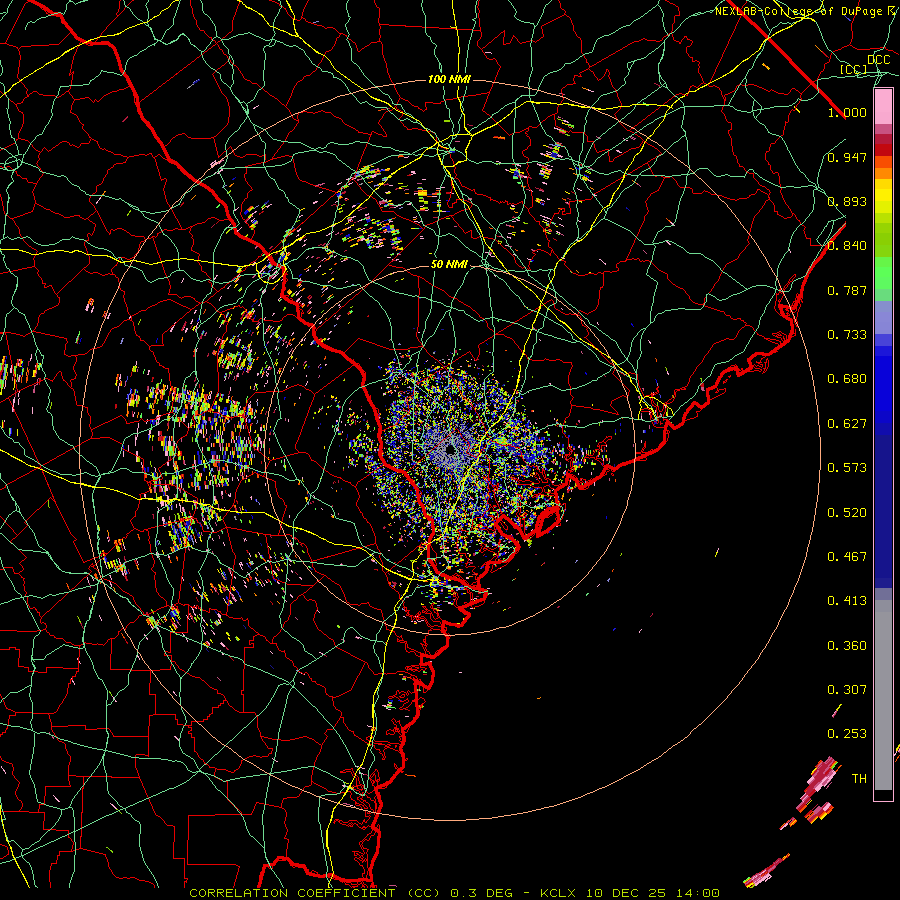Click the 0.573 legend value

847,468
